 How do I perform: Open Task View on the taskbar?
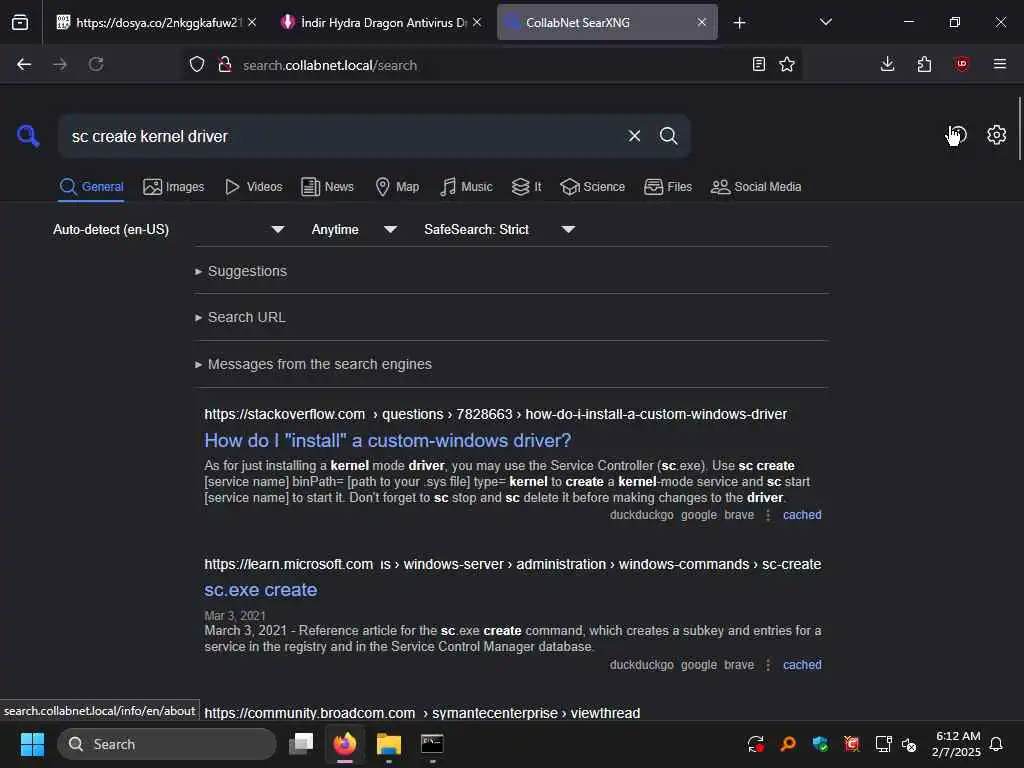[x=302, y=744]
